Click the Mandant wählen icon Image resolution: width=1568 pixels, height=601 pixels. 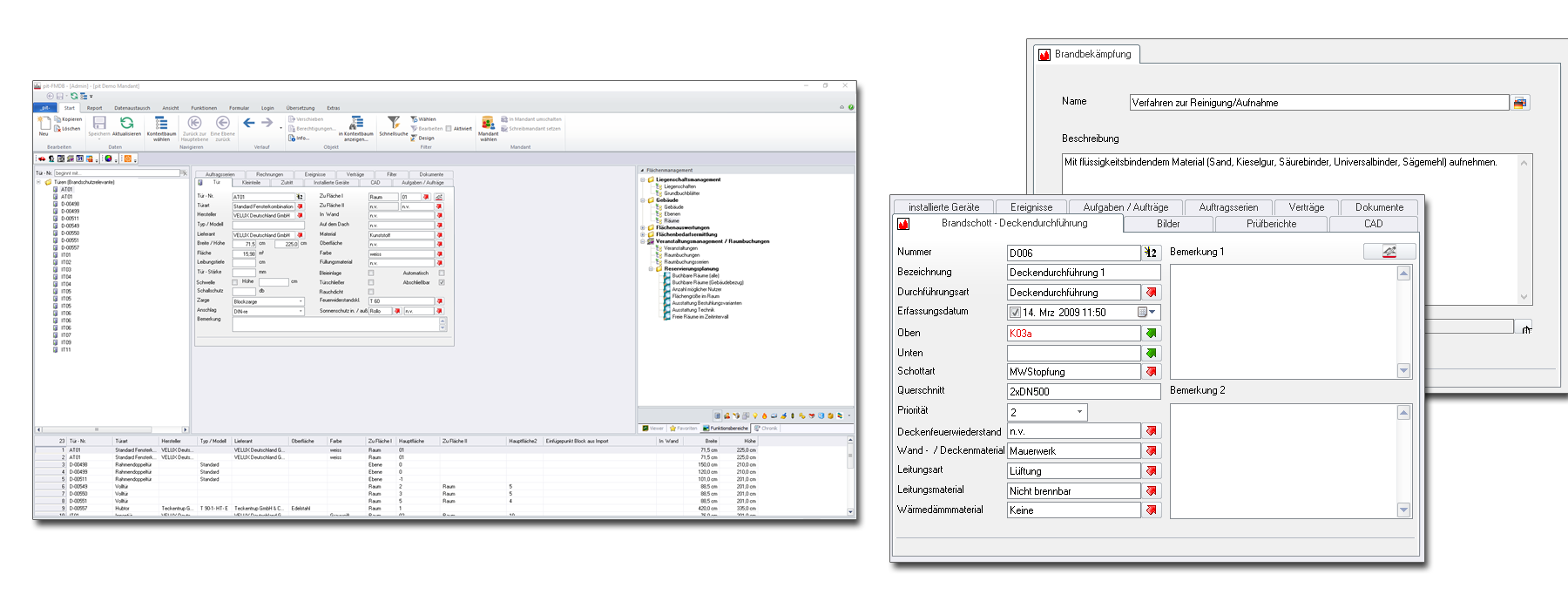(488, 124)
